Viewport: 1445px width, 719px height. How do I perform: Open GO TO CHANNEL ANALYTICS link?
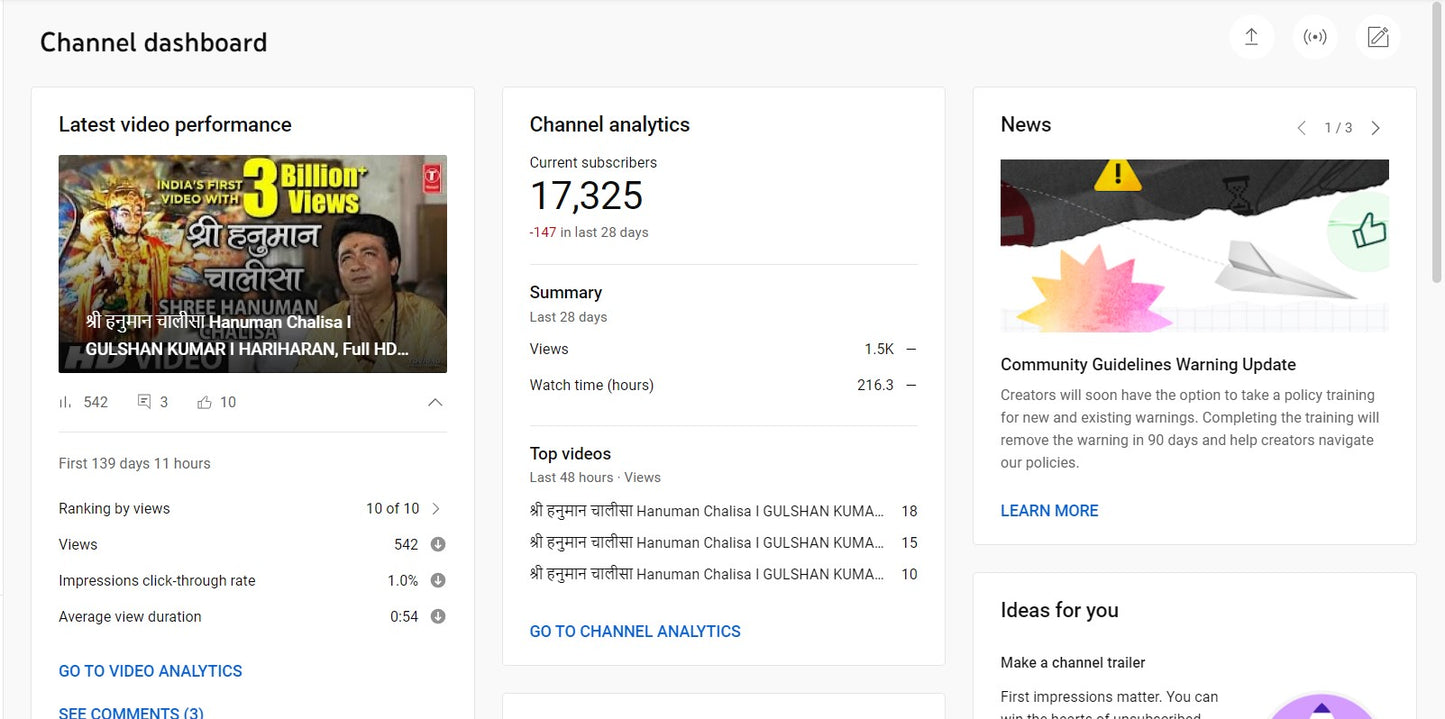click(x=635, y=631)
